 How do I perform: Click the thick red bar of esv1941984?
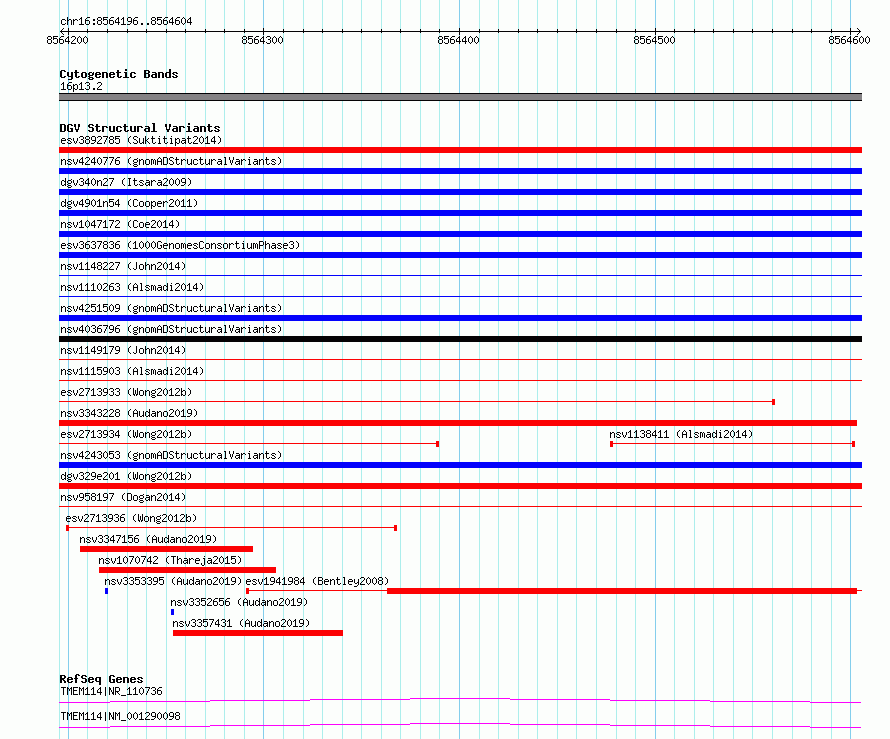pyautogui.click(x=622, y=591)
